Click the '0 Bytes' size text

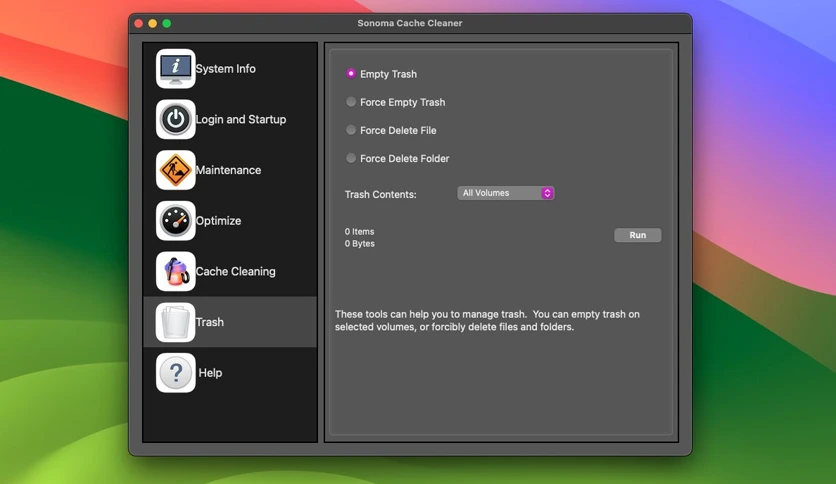click(x=359, y=244)
